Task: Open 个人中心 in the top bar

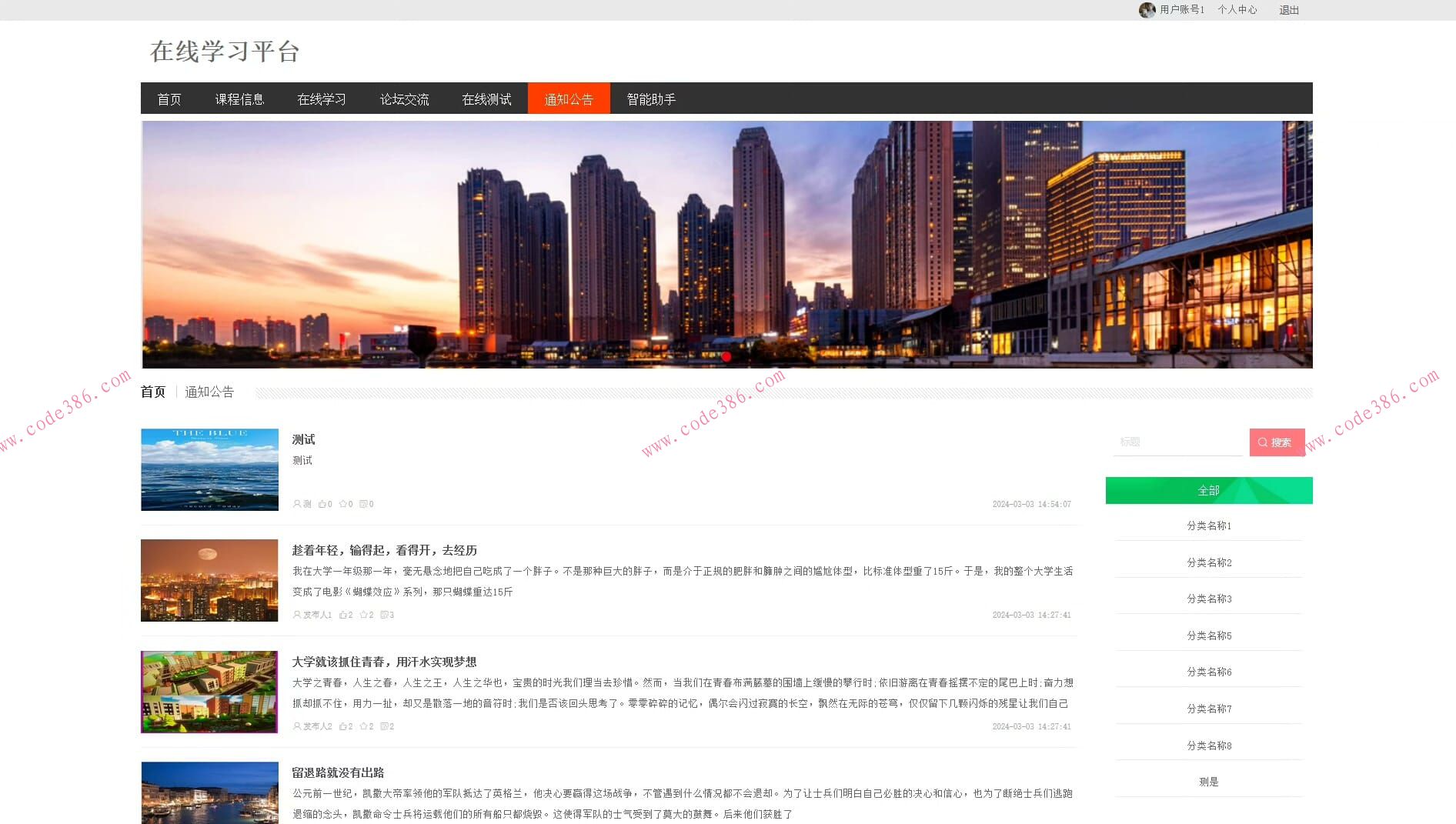Action: point(1237,10)
